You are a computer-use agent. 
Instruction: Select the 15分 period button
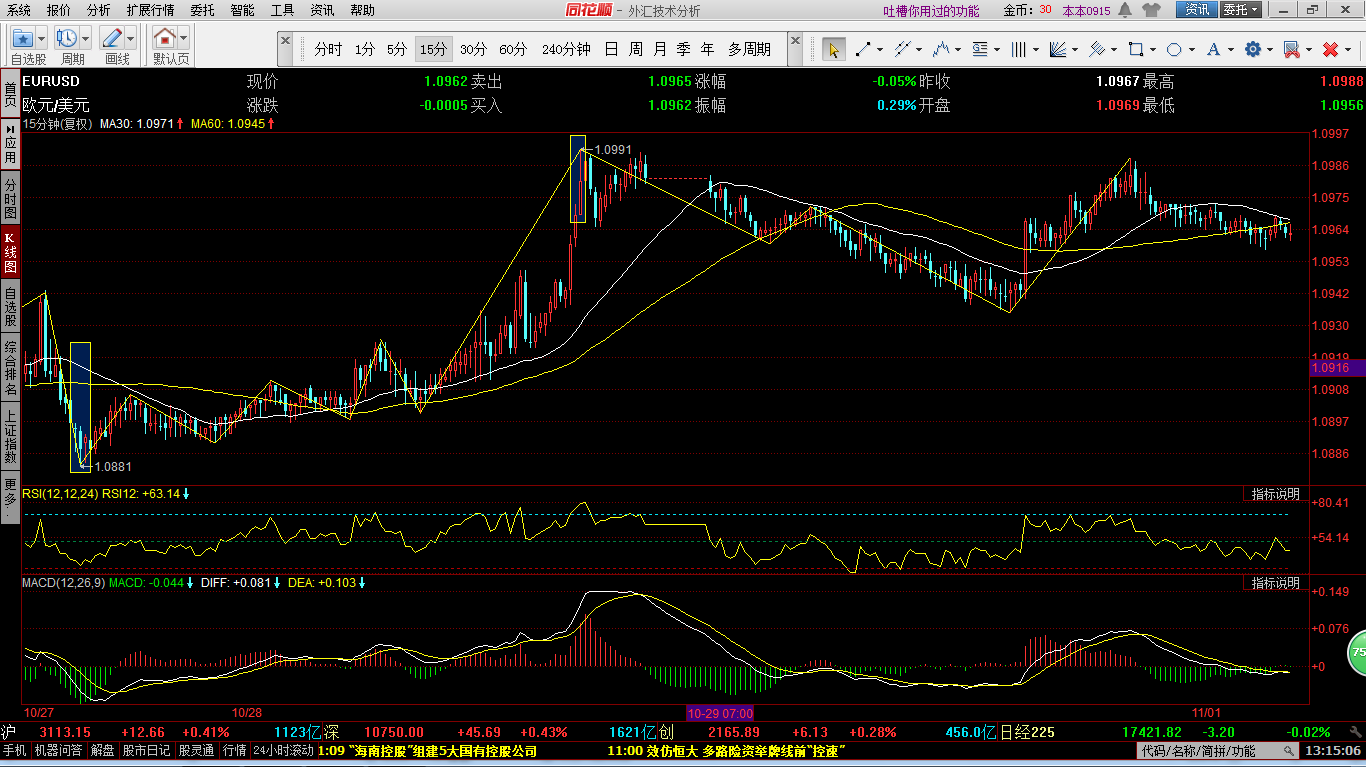pos(433,49)
